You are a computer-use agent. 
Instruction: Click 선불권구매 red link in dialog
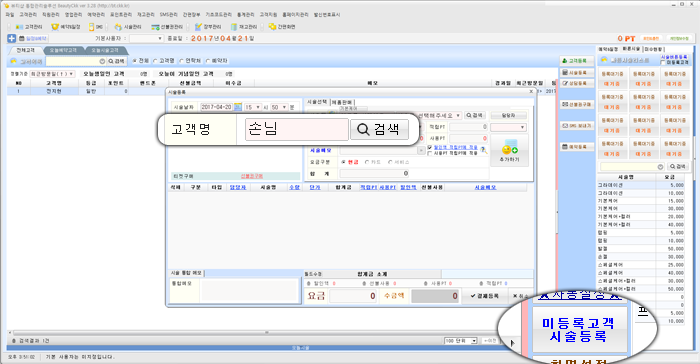[252, 176]
